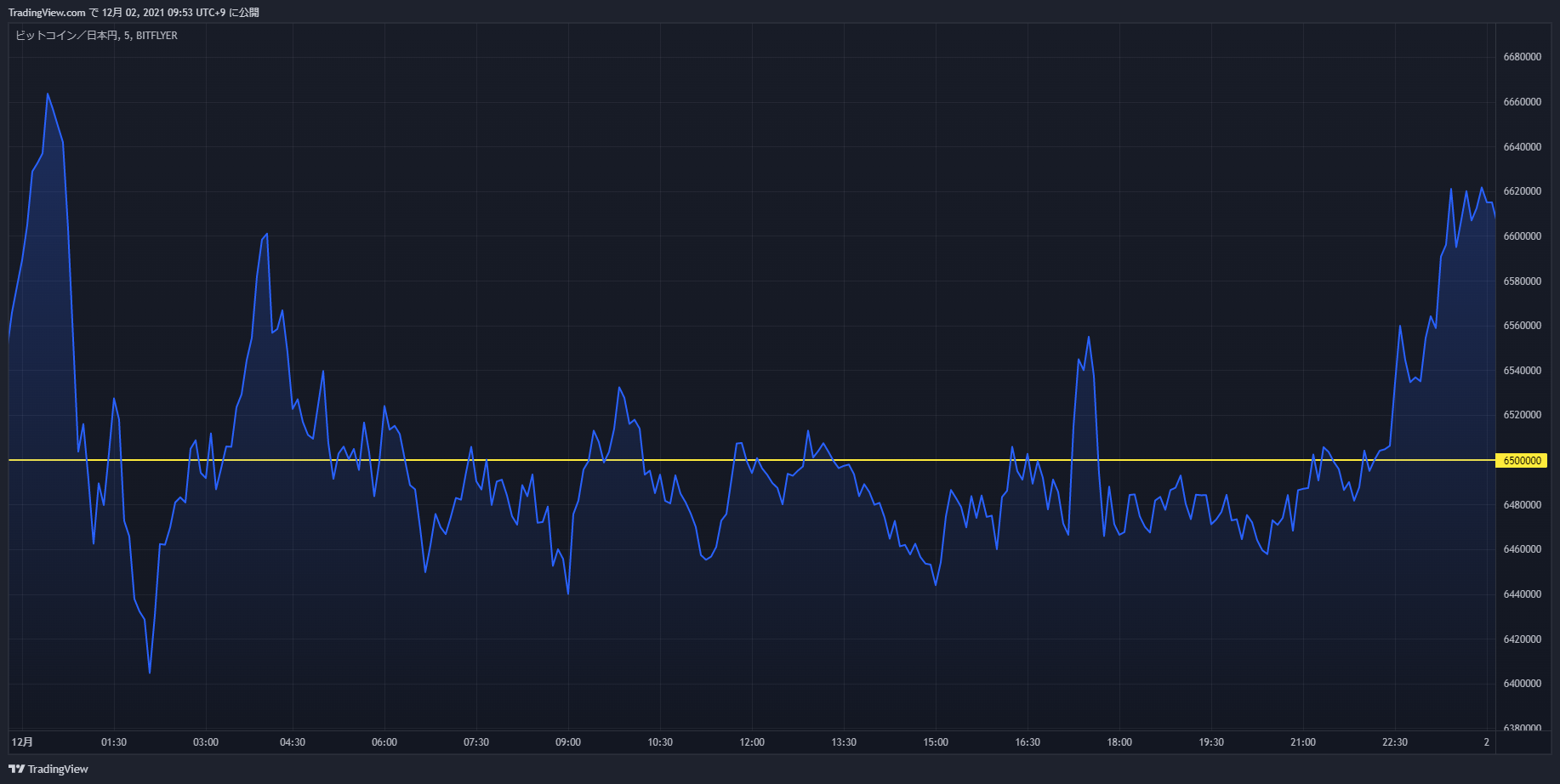Click the 09:00 time axis label
Screen dimensions: 1560x784
[568, 742]
